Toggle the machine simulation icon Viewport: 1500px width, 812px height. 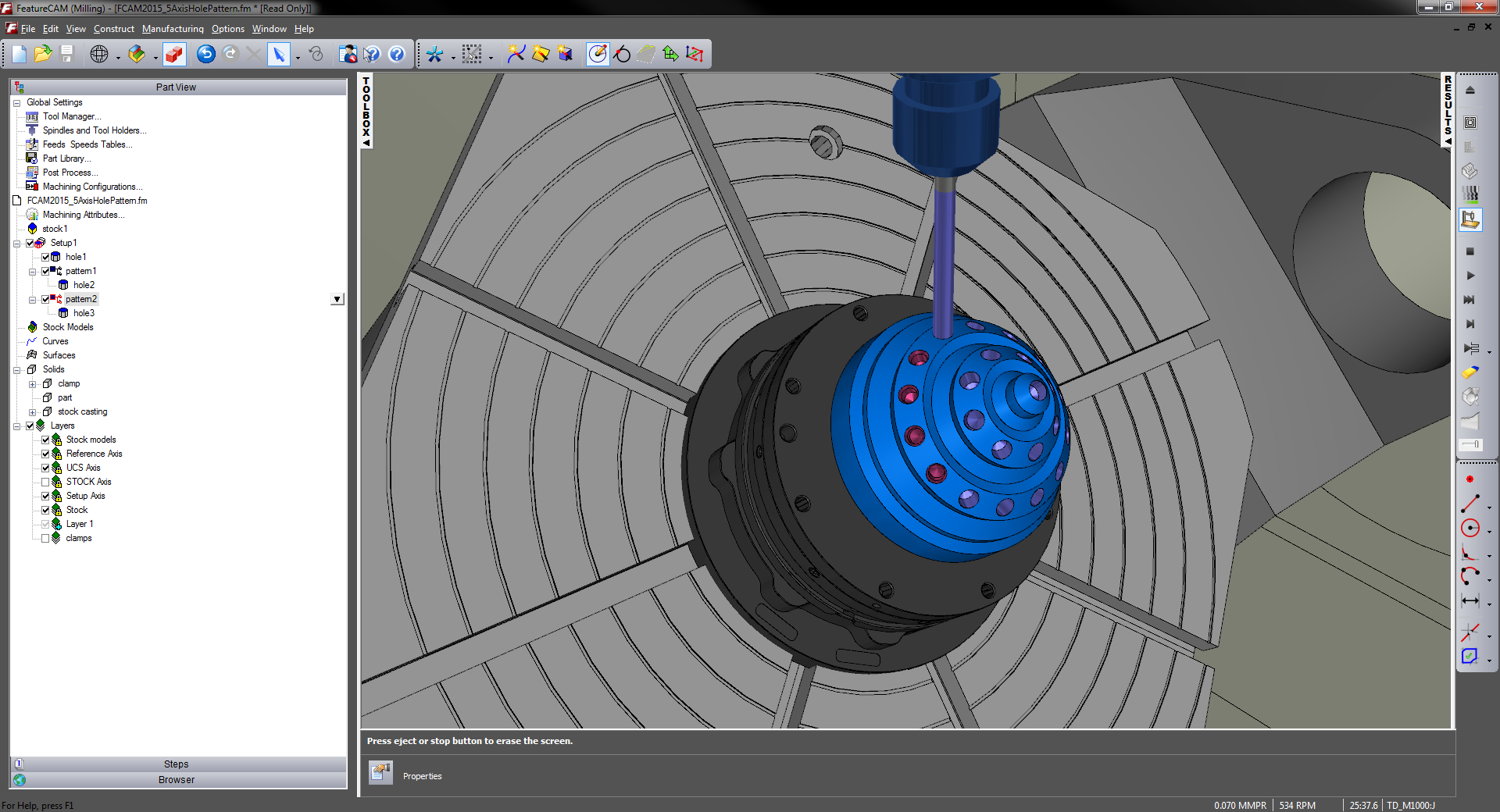(x=1470, y=219)
